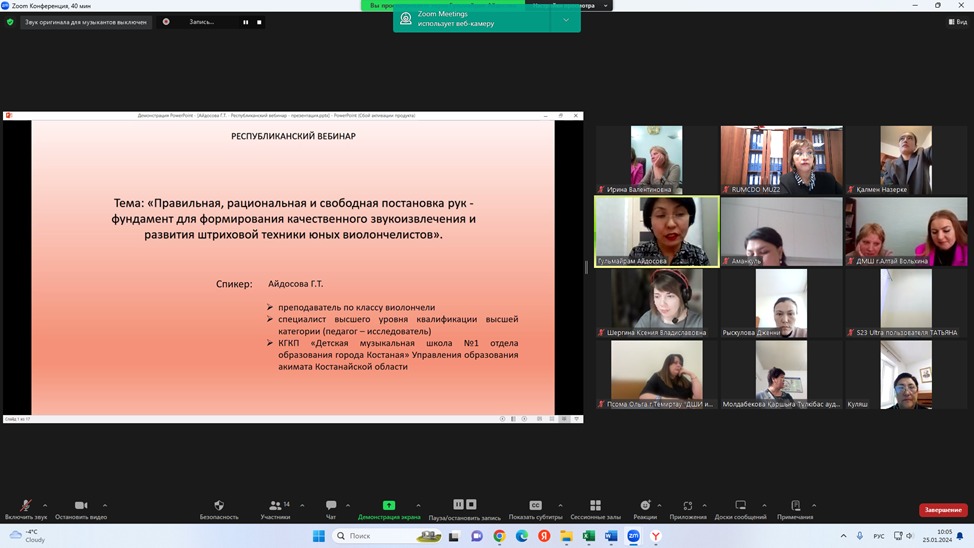Open audio options arrow beside Включить звук
Image resolution: width=974 pixels, height=548 pixels.
point(45,506)
